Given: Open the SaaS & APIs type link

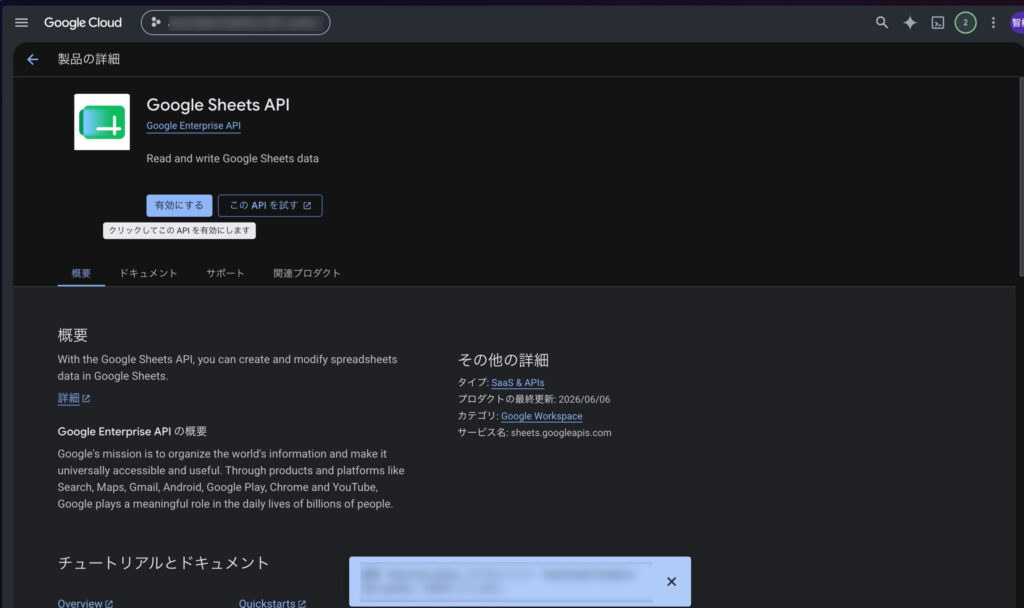Looking at the screenshot, I should pos(518,383).
